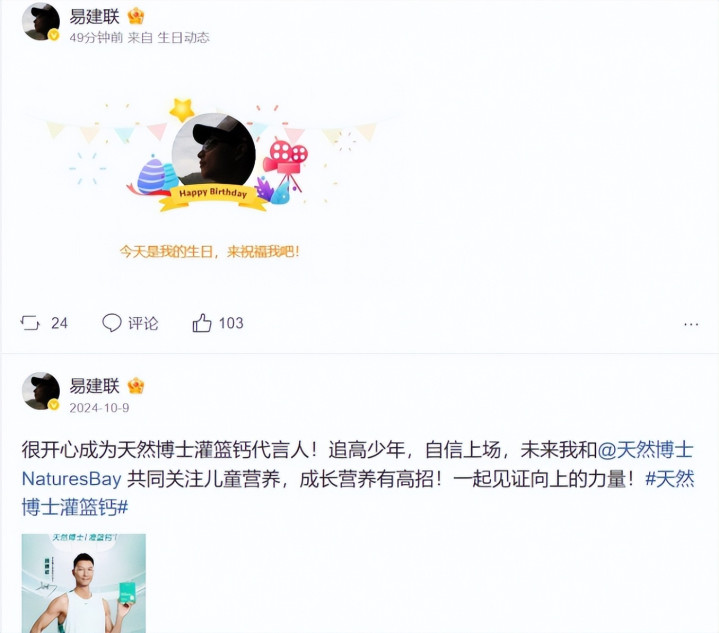Like the birthday post with thumbs-up icon
This screenshot has width=719, height=633.
202,323
